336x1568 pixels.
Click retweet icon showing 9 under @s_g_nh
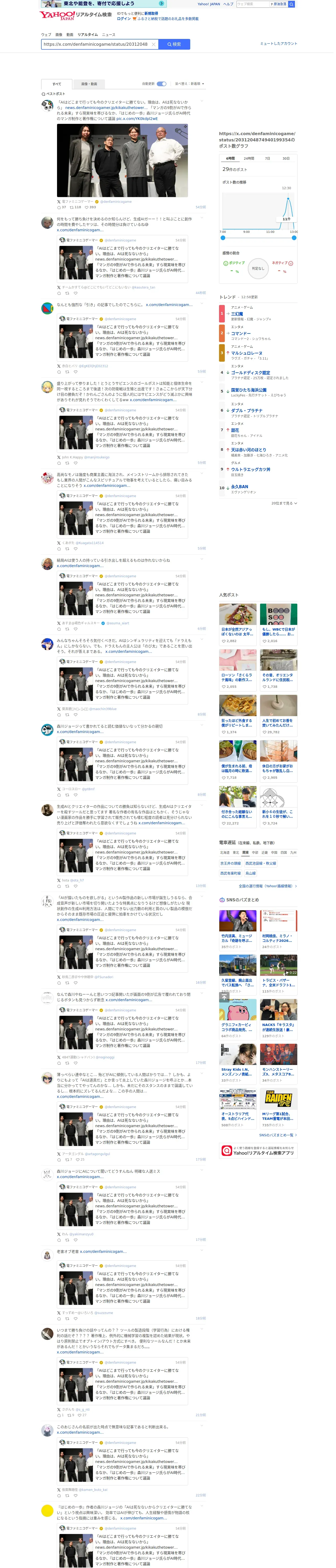(x=70, y=1415)
